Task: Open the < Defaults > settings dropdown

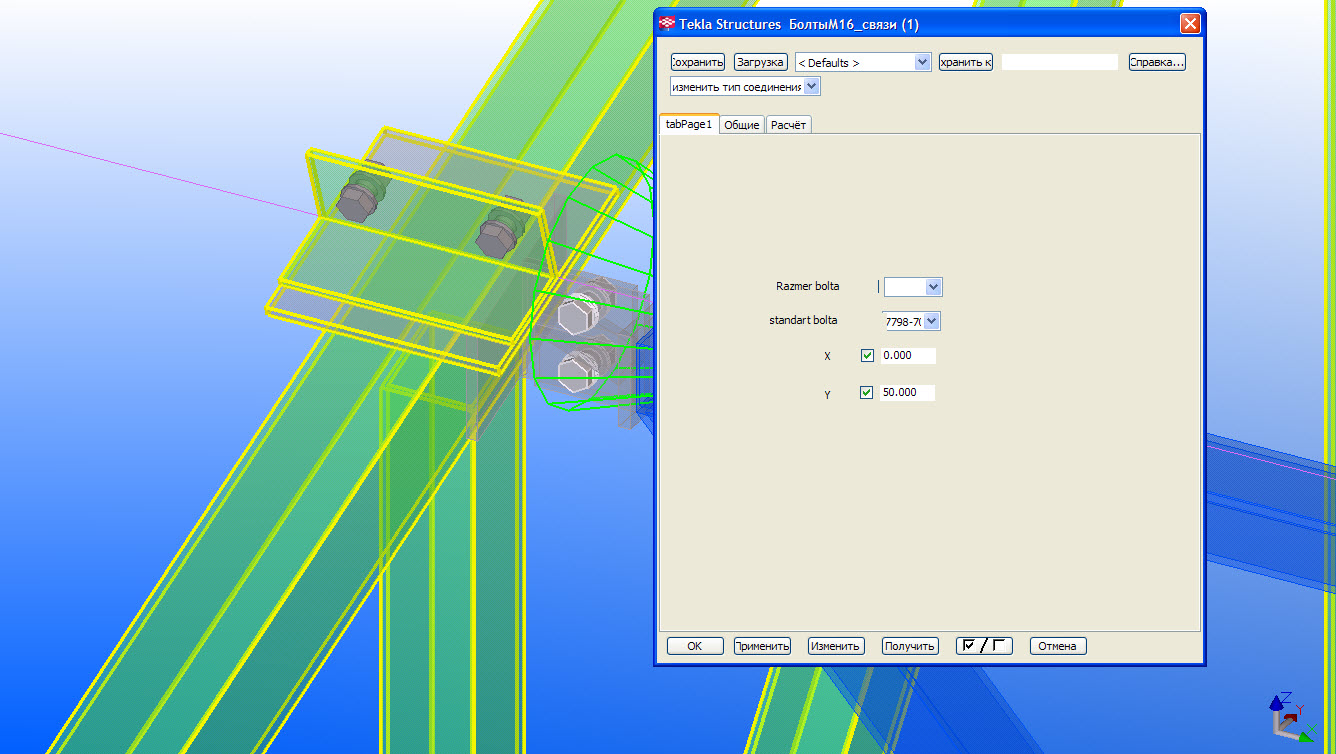Action: (x=922, y=62)
